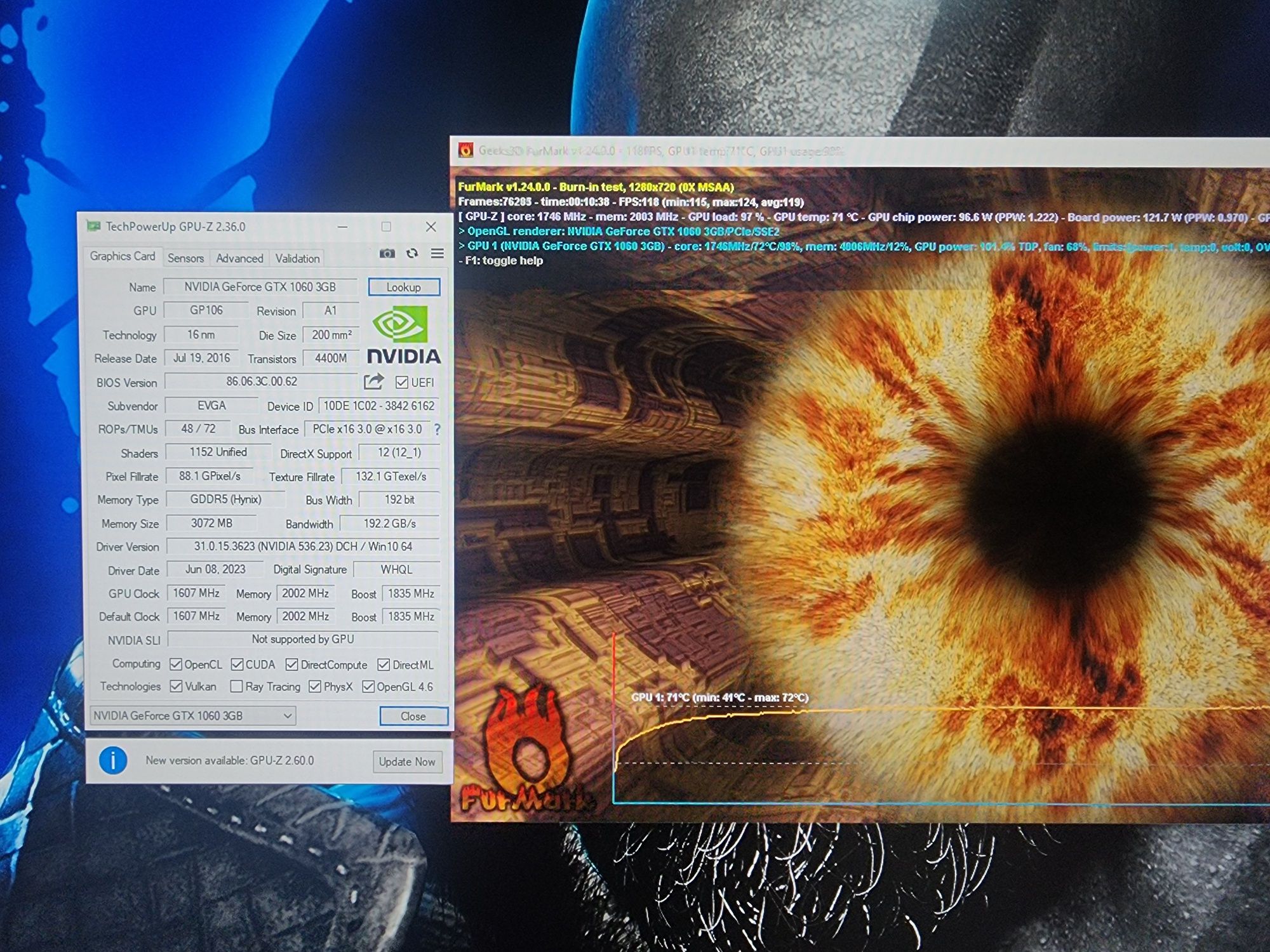Toggle the UEFI checkbox
This screenshot has height=952, width=1270.
[401, 382]
